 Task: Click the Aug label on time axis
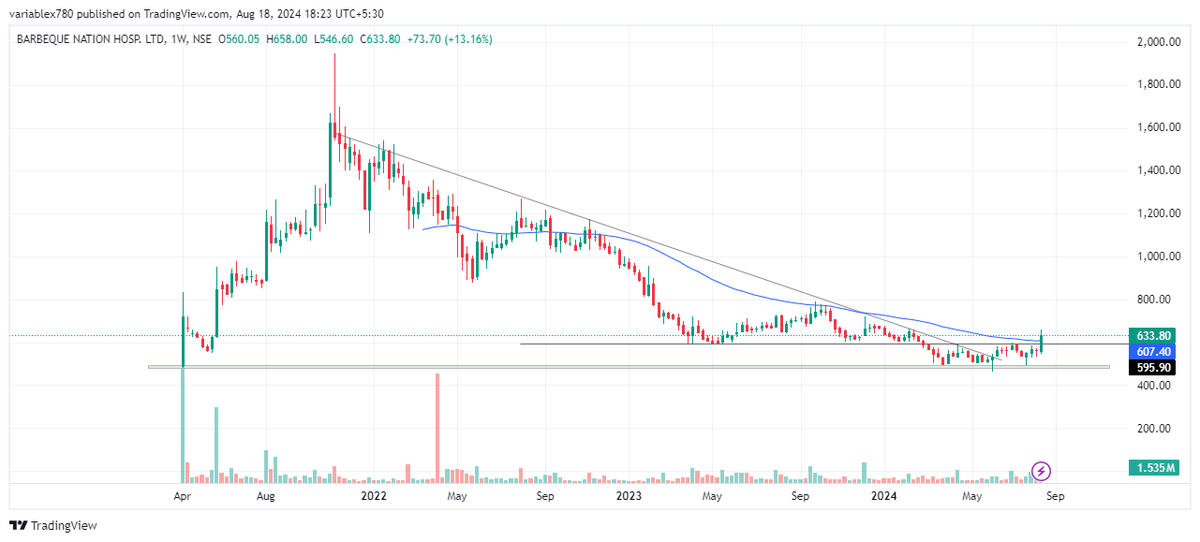[266, 495]
